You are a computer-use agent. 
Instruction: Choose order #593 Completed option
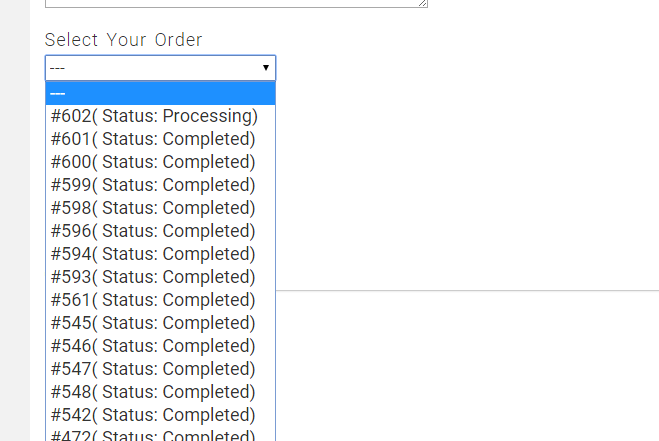coord(153,277)
